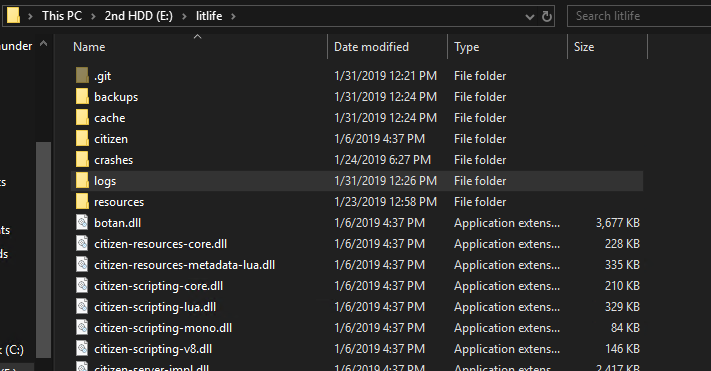Navigate to 2nd HDD (E:) breadcrumb
The image size is (711, 371).
click(139, 16)
